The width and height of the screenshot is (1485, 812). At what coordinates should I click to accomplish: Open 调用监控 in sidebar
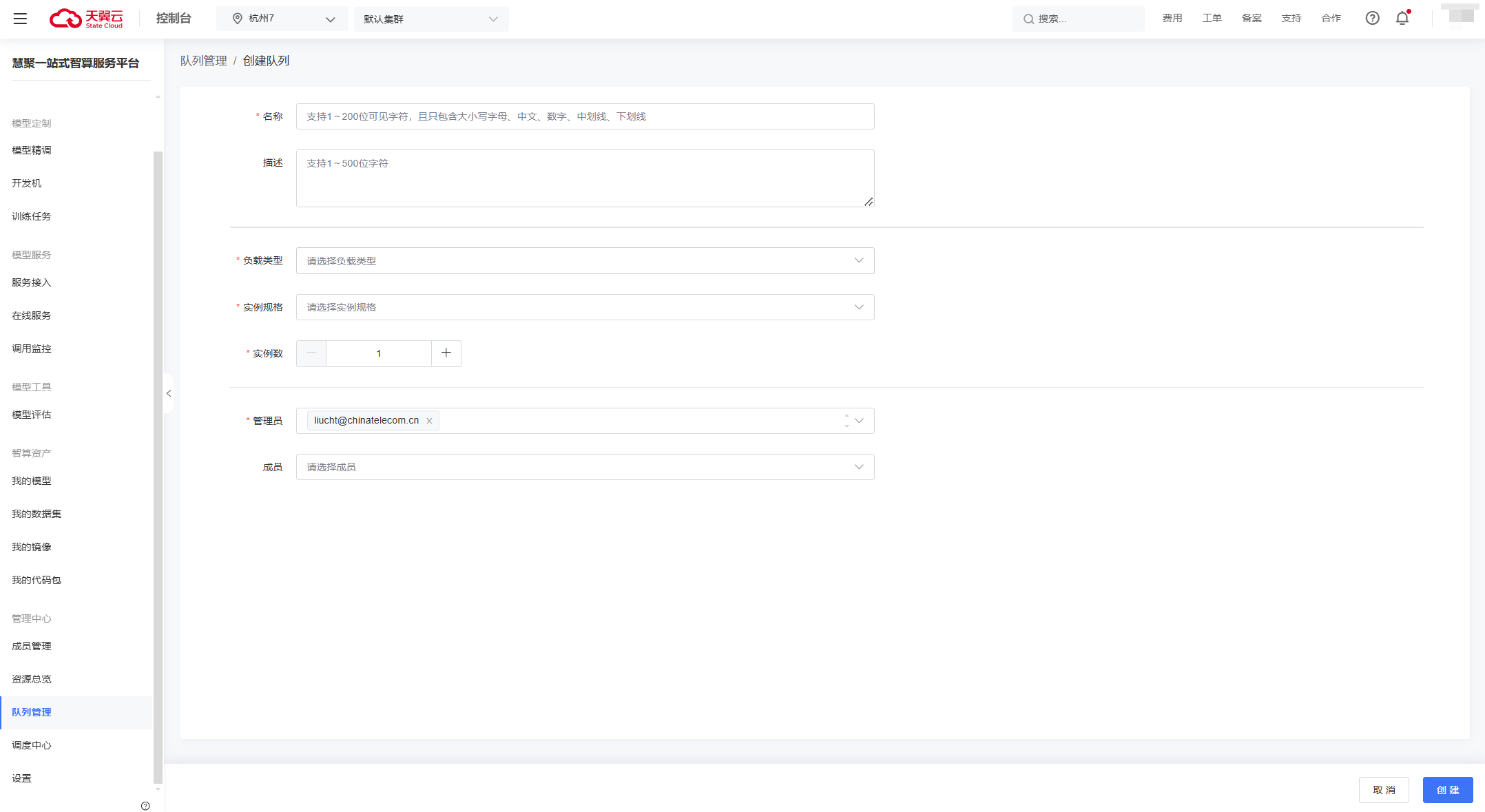(x=32, y=348)
